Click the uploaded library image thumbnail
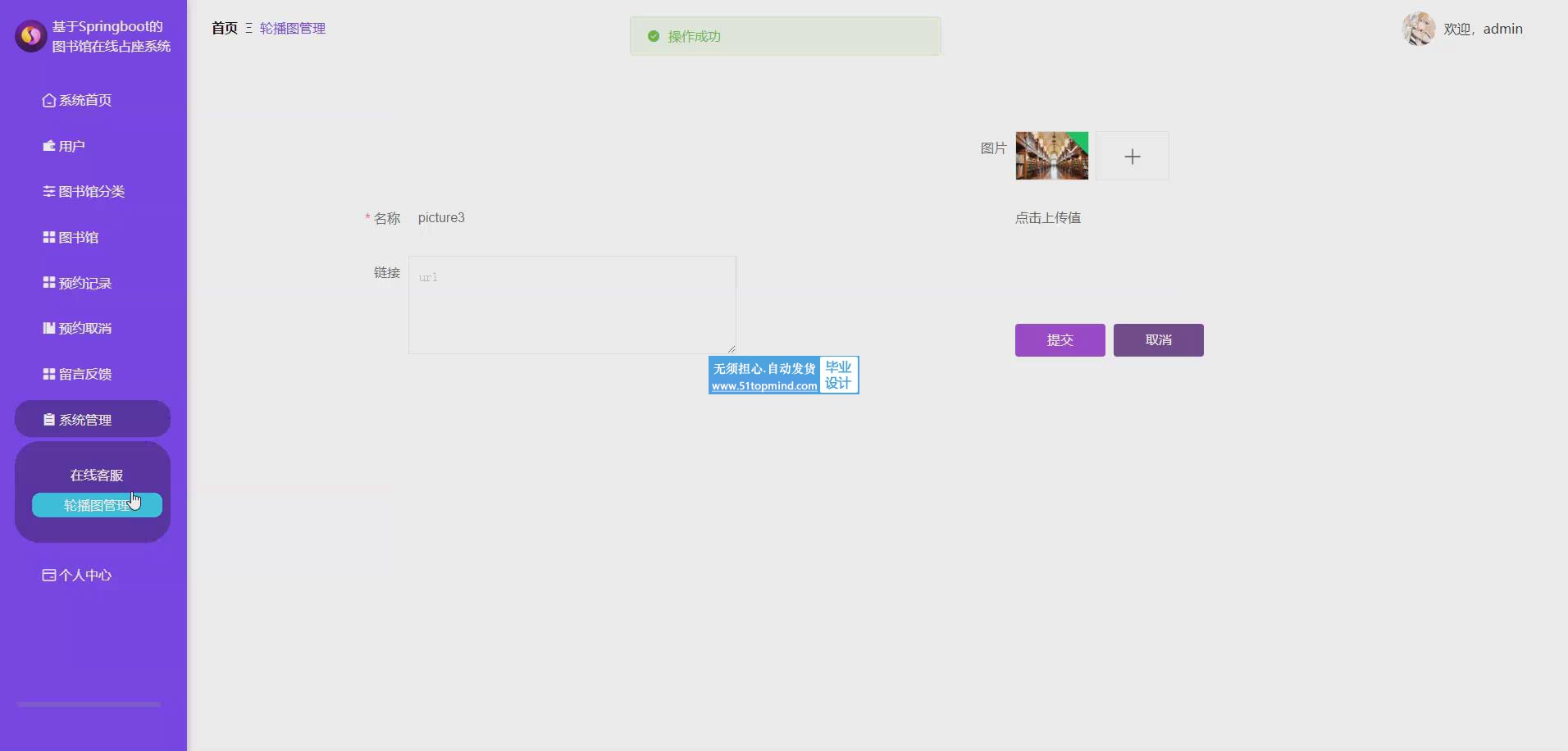This screenshot has width=1568, height=751. click(x=1051, y=156)
